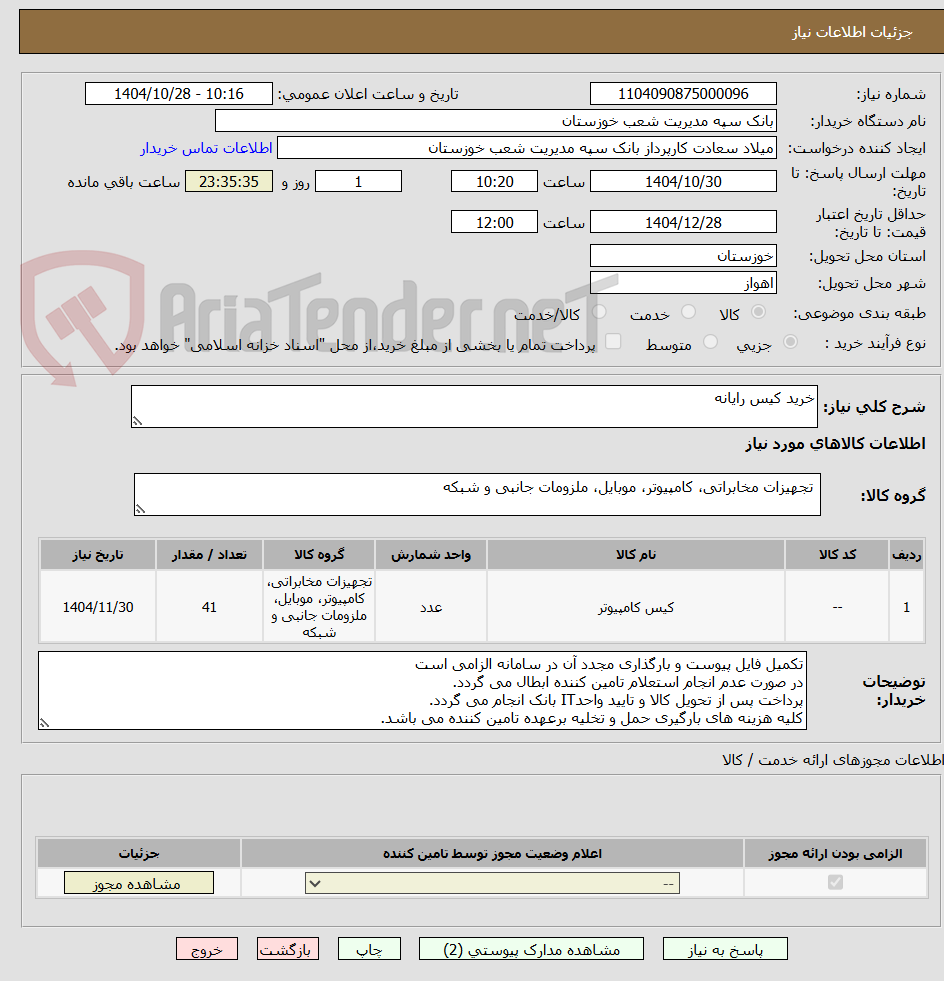
Task: Click the مشاهده مجوز button
Action: pyautogui.click(x=139, y=883)
